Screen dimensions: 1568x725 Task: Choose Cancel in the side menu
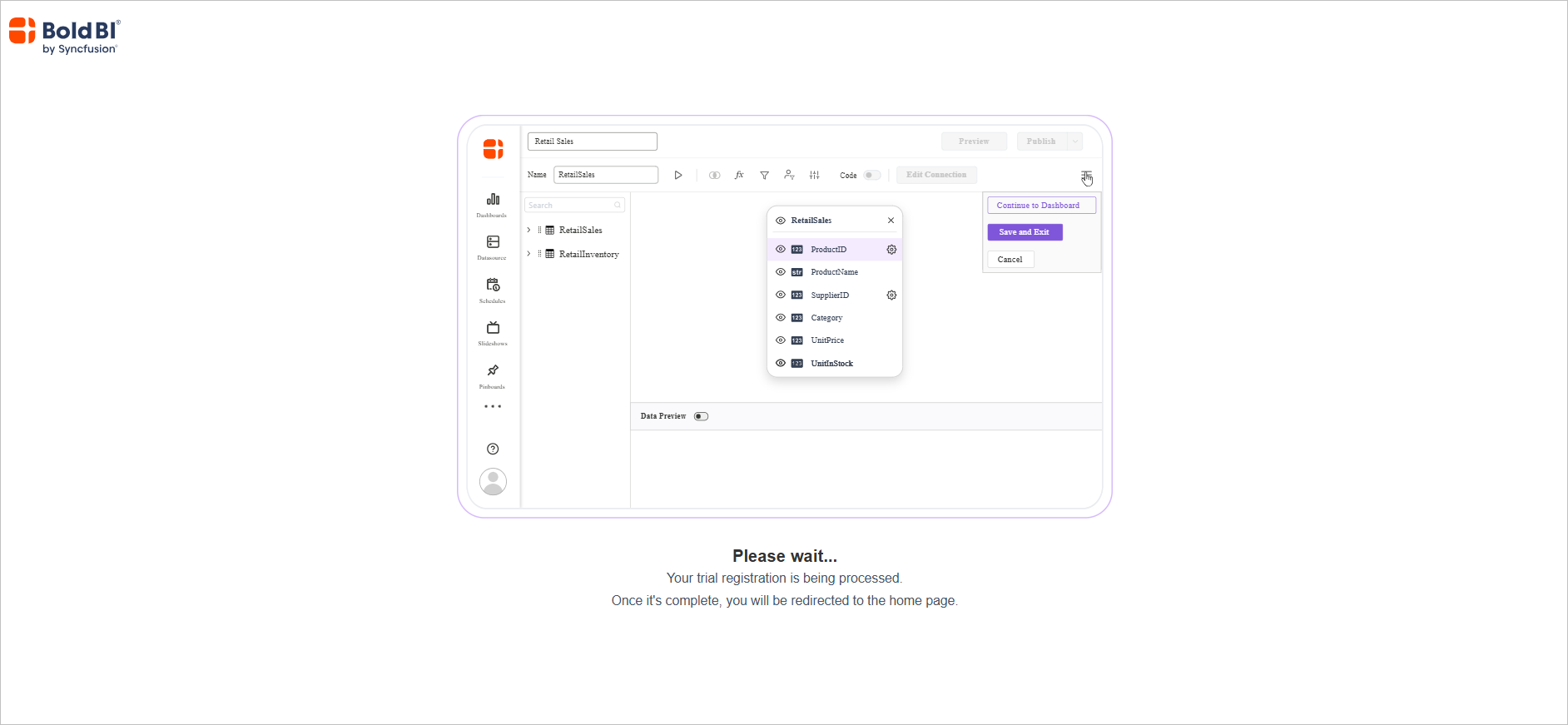pos(1010,260)
